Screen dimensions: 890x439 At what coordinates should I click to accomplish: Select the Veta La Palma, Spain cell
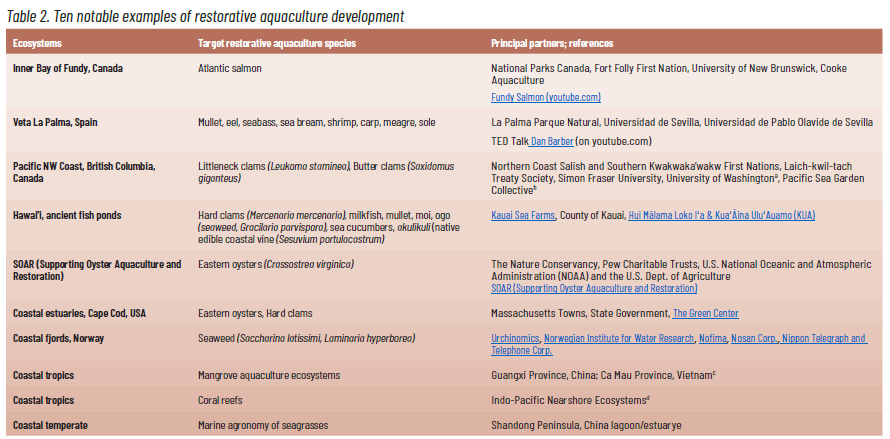(x=55, y=122)
